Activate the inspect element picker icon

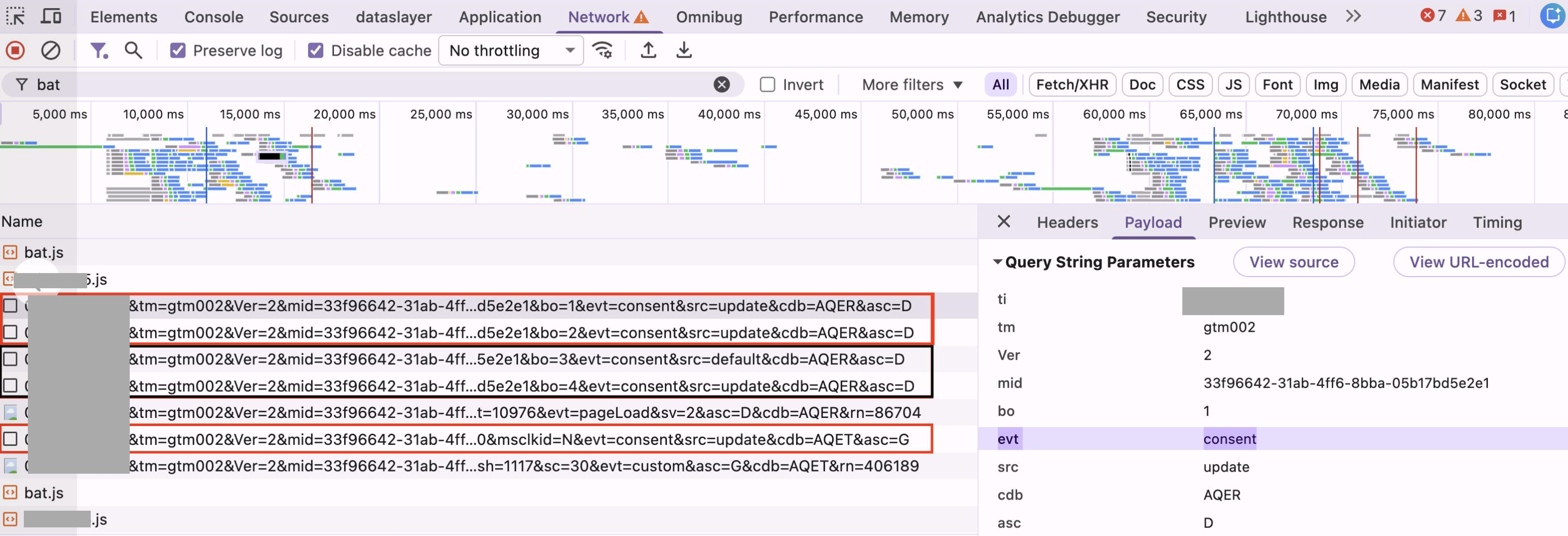pos(15,16)
